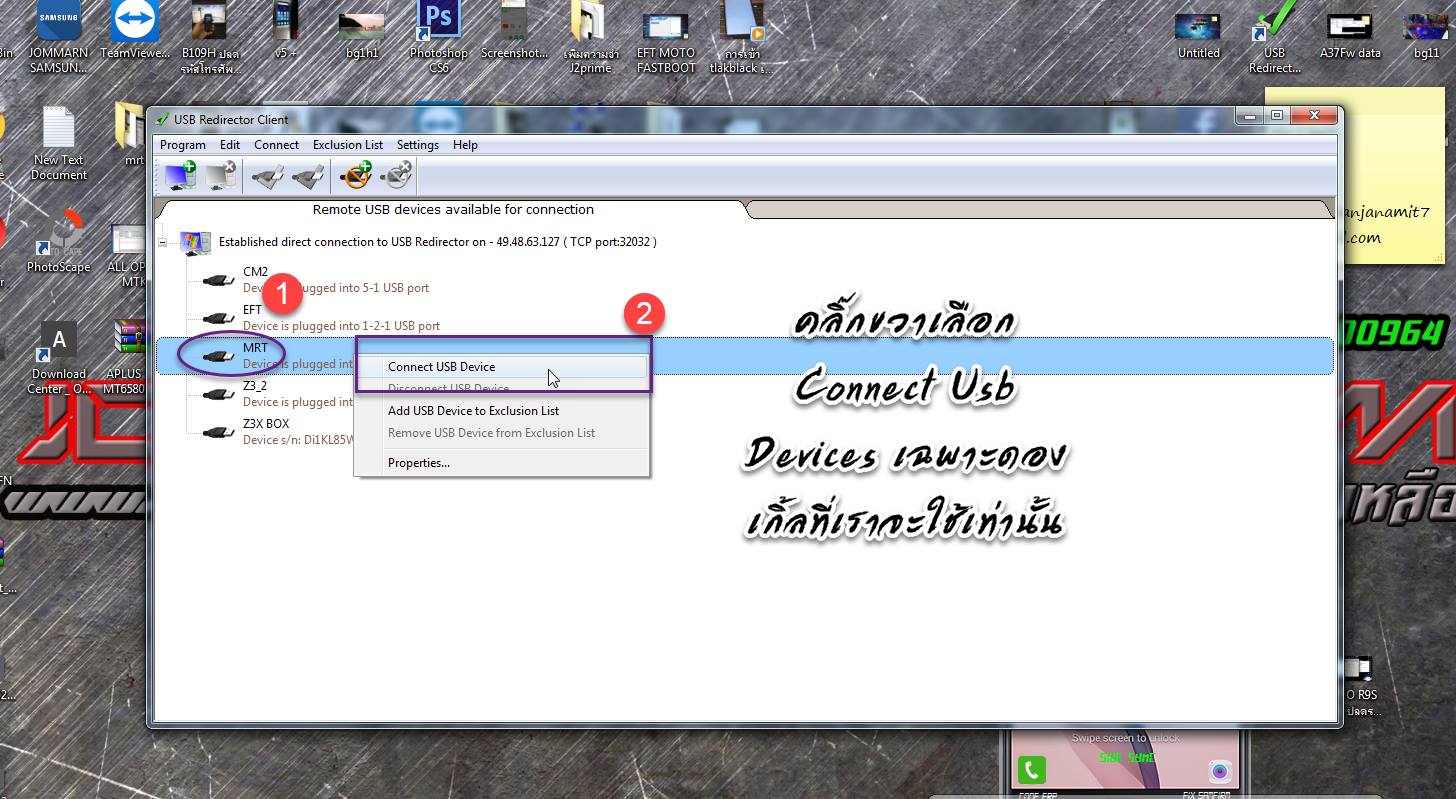
Task: Choose Add USB Device to Exclusion List
Action: tap(502, 411)
